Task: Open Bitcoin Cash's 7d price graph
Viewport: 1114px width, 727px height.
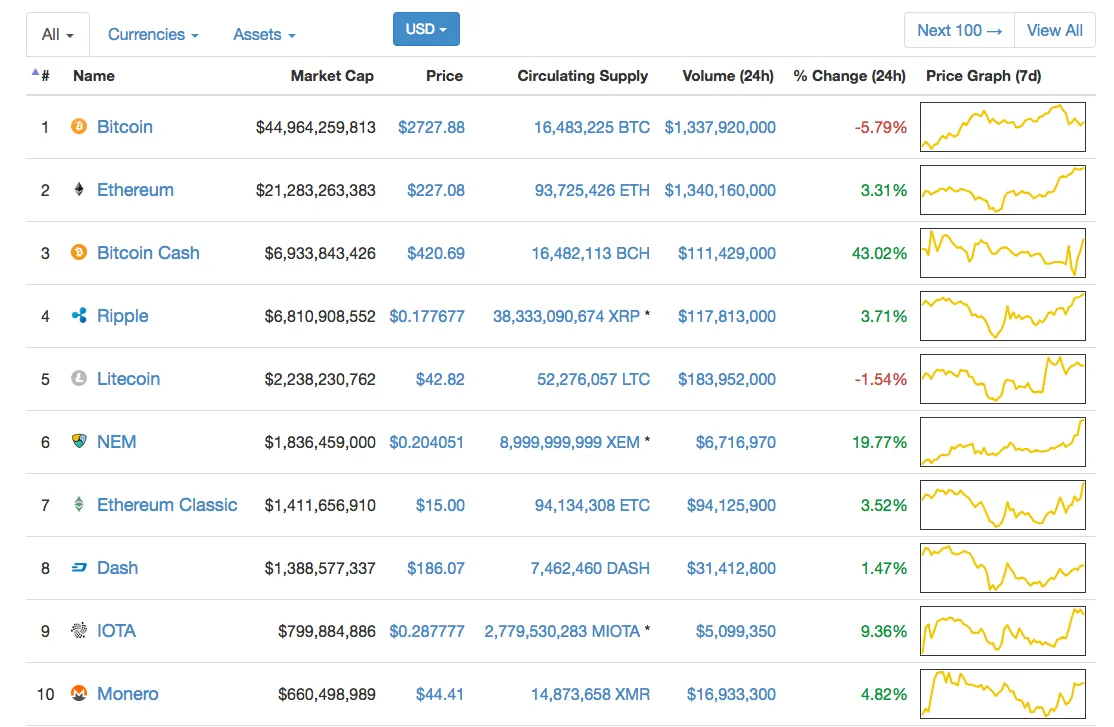Action: point(1002,252)
